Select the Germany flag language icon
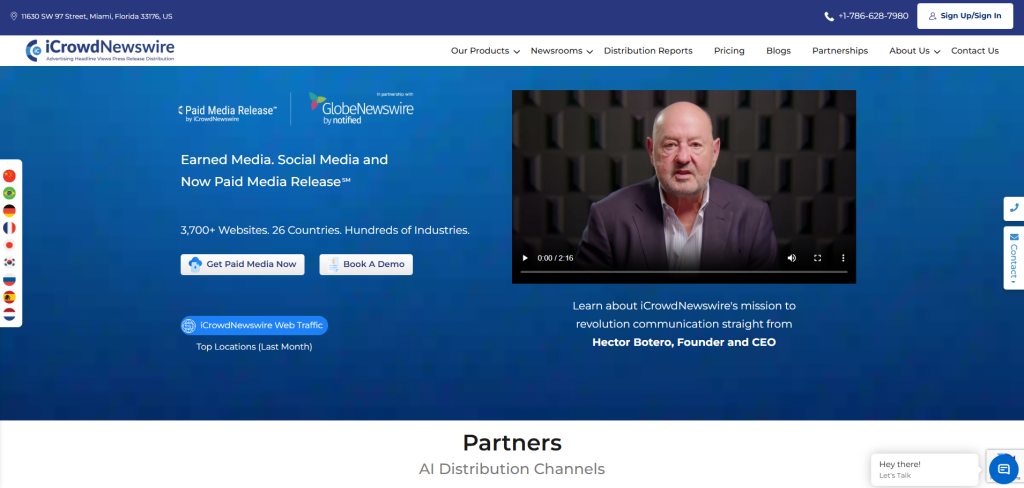1024x488 pixels. click(x=9, y=210)
